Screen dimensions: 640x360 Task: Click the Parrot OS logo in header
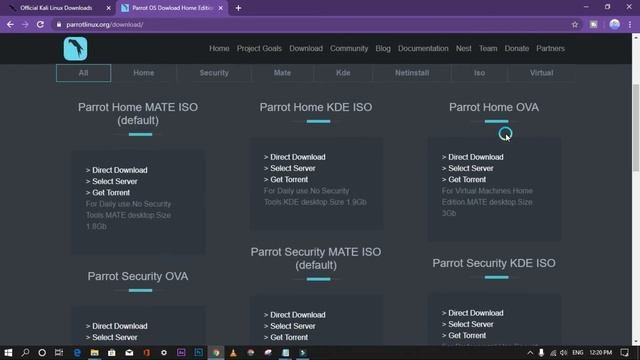75,49
